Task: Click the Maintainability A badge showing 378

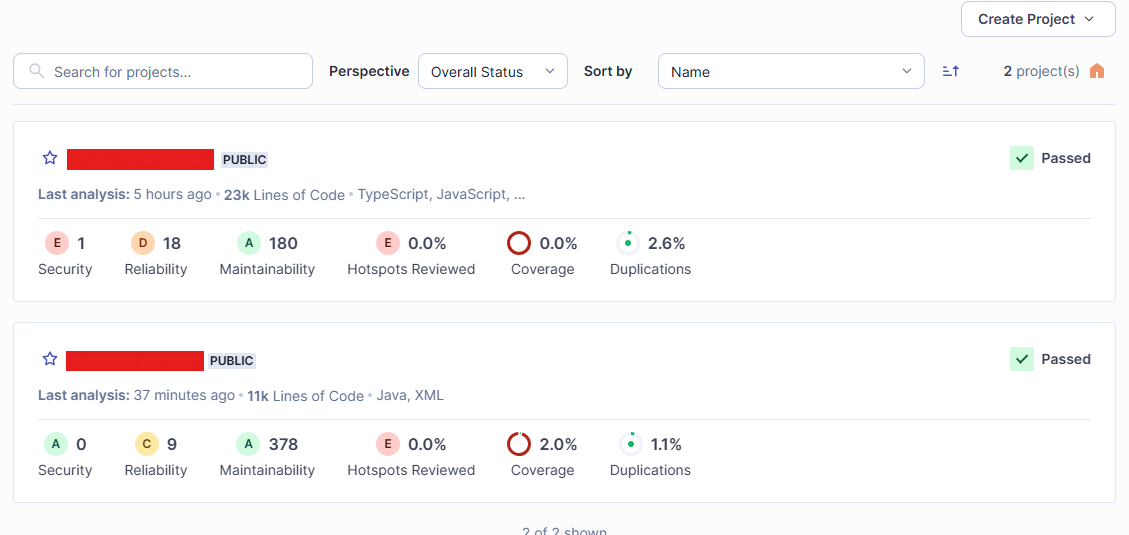Action: coord(248,444)
